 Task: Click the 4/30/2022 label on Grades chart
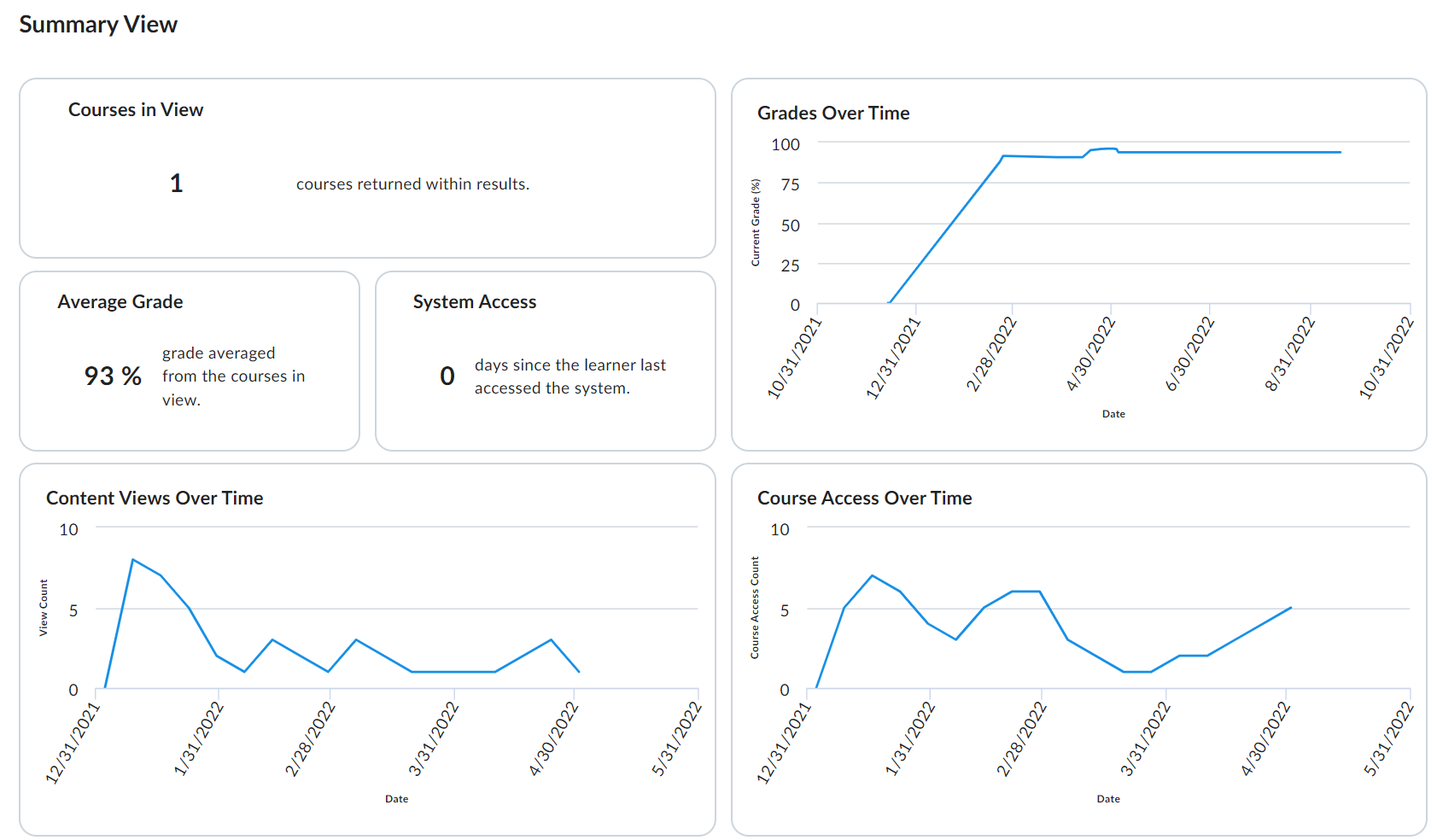point(1091,353)
